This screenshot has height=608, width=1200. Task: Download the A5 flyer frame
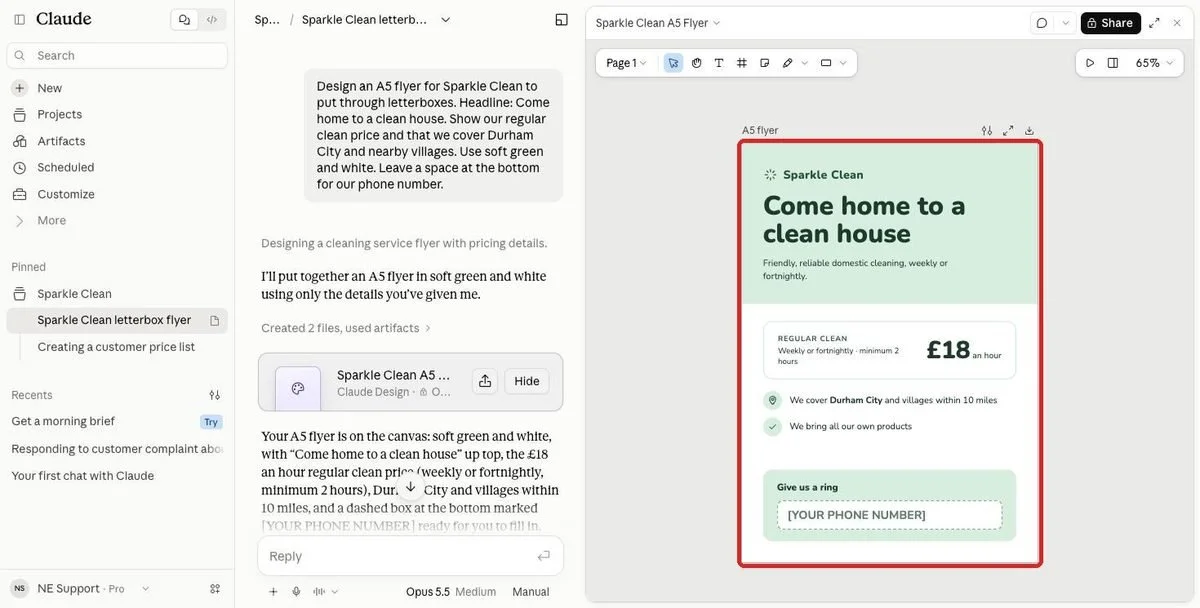tap(1029, 131)
